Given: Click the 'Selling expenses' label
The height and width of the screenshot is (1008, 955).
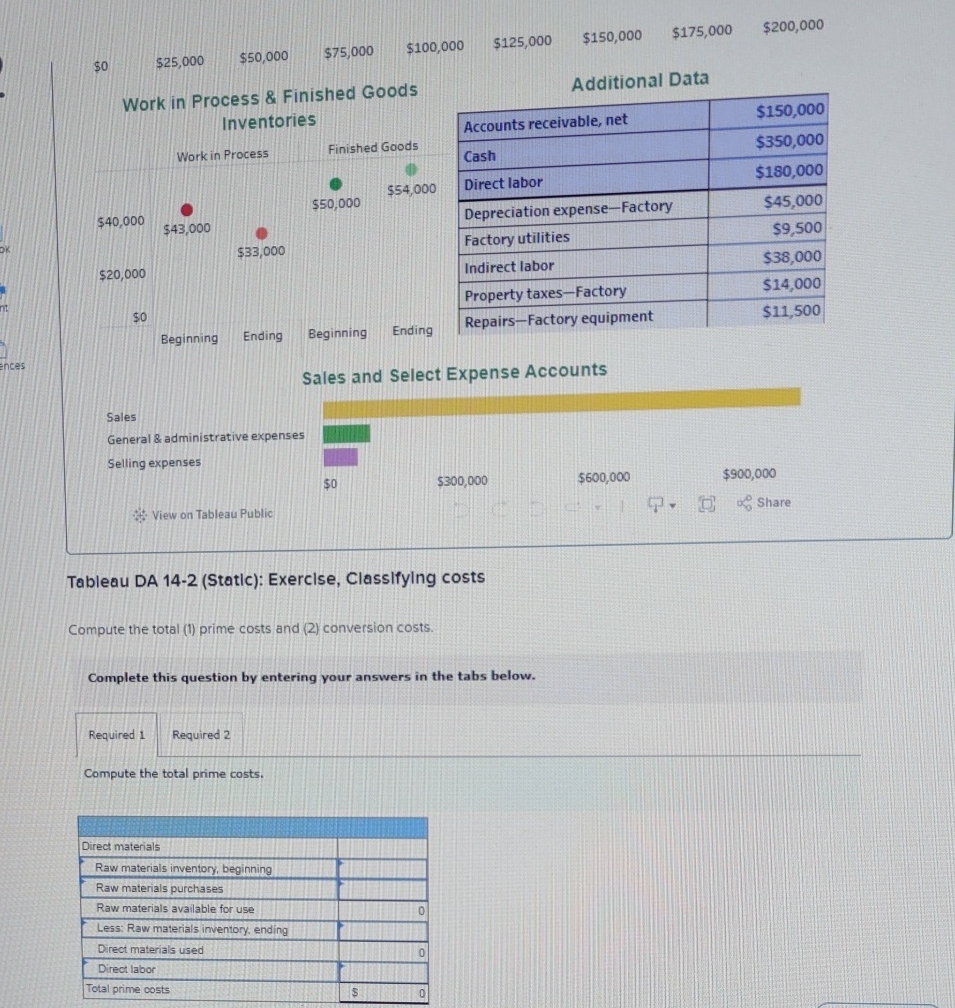Looking at the screenshot, I should coord(154,463).
